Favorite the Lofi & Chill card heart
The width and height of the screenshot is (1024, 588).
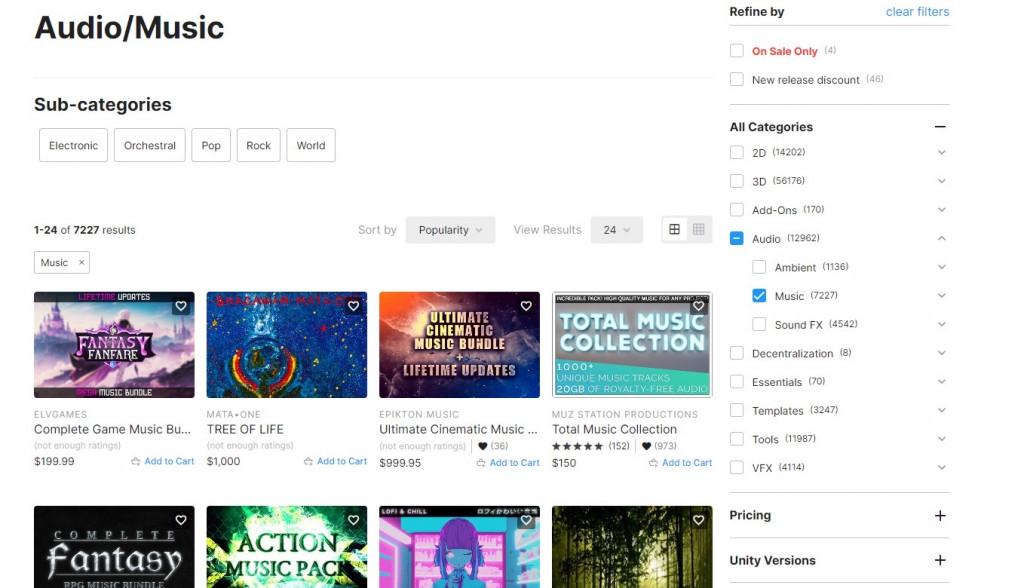pos(526,520)
